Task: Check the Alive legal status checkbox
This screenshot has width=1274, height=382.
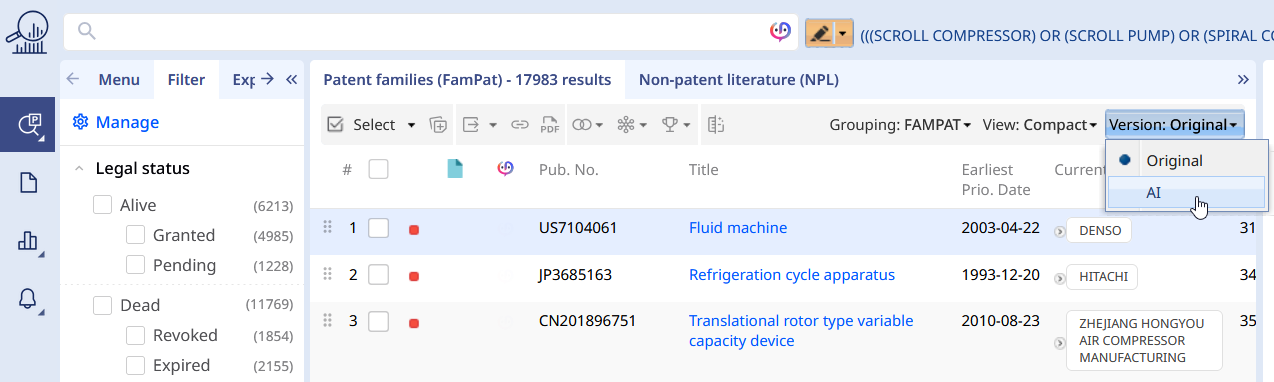Action: 102,205
